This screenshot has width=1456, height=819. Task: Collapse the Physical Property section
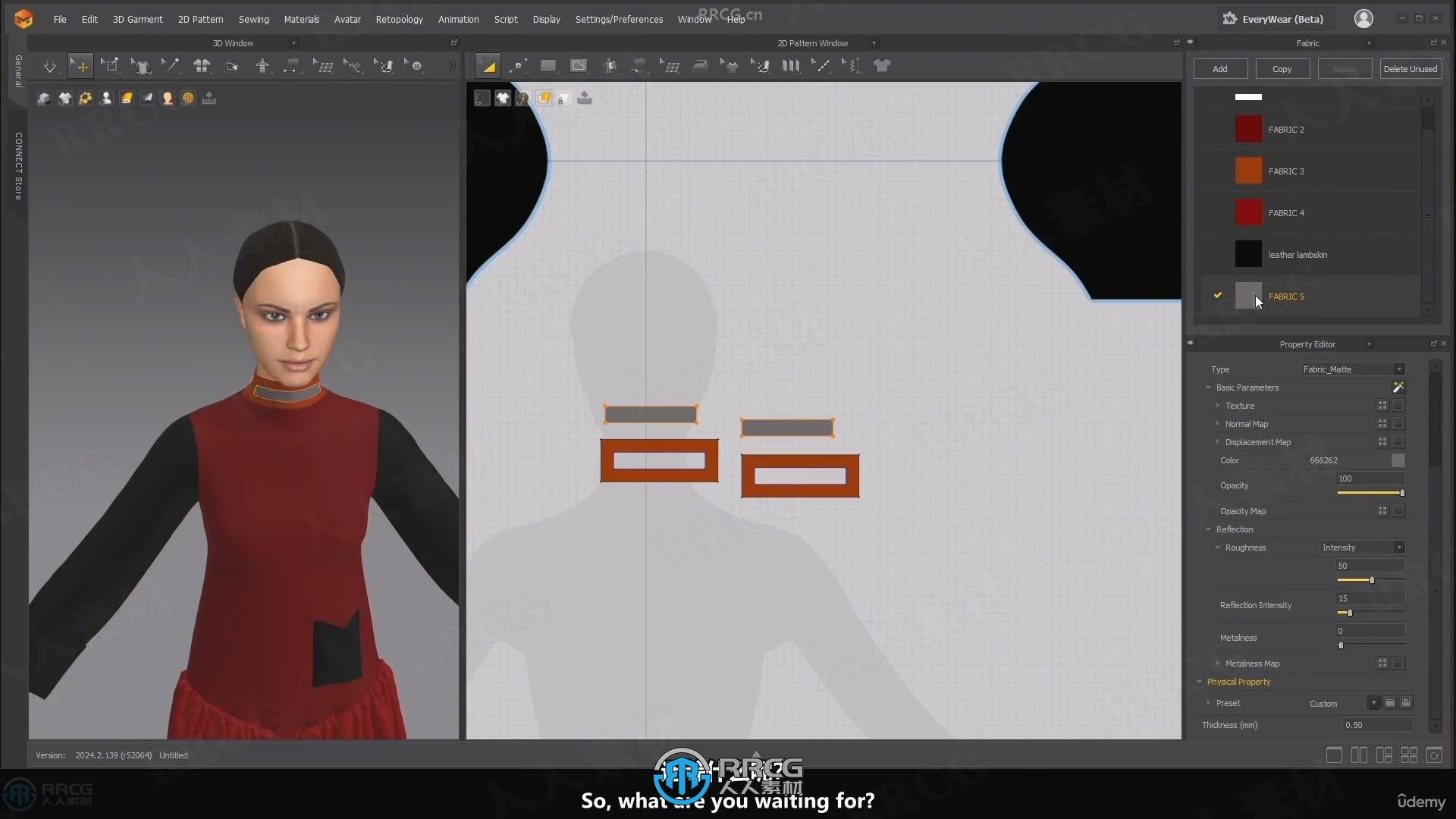coord(1200,682)
